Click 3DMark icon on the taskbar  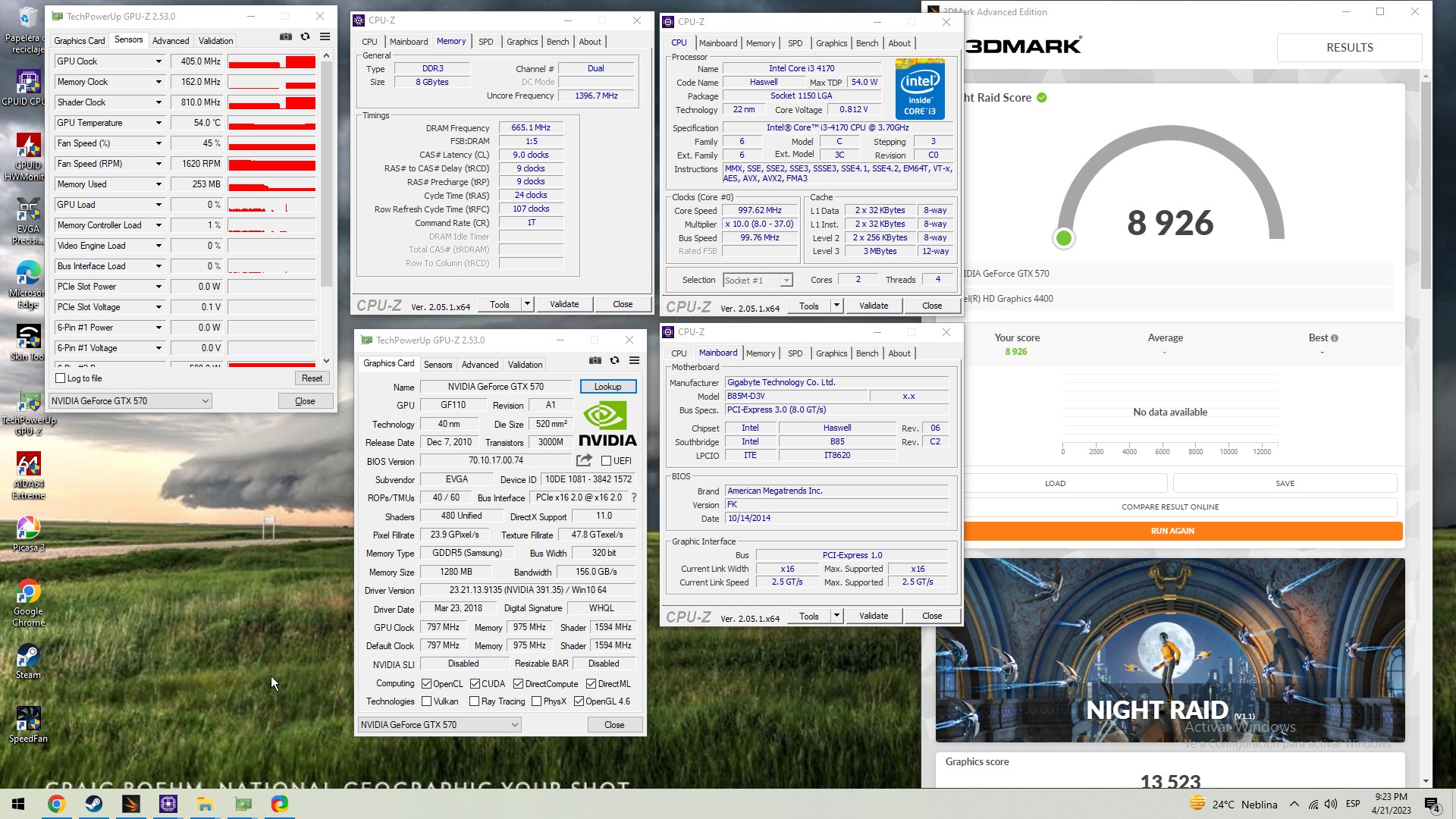[131, 804]
